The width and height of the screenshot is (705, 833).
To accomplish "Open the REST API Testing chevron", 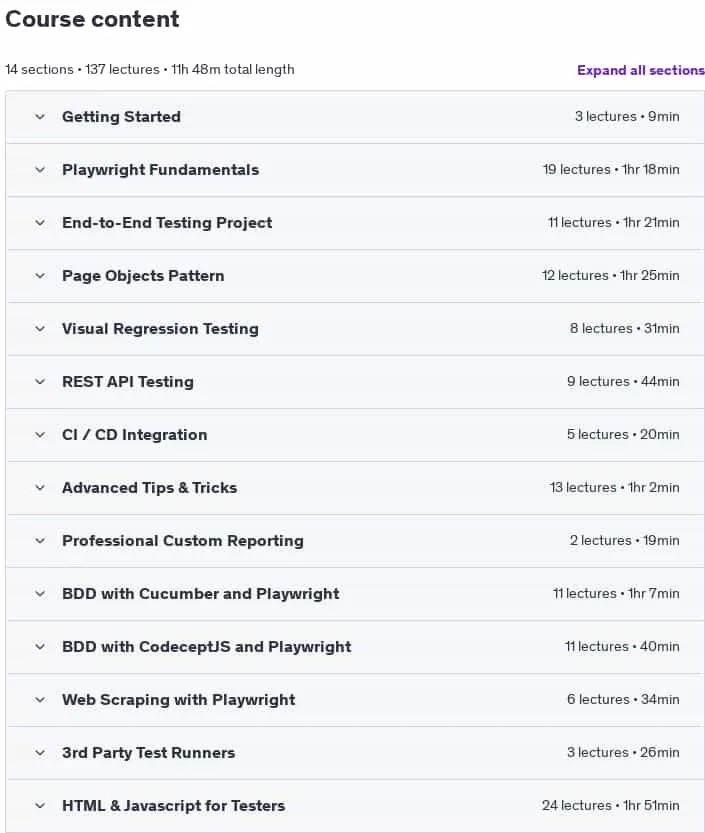I will click(40, 381).
